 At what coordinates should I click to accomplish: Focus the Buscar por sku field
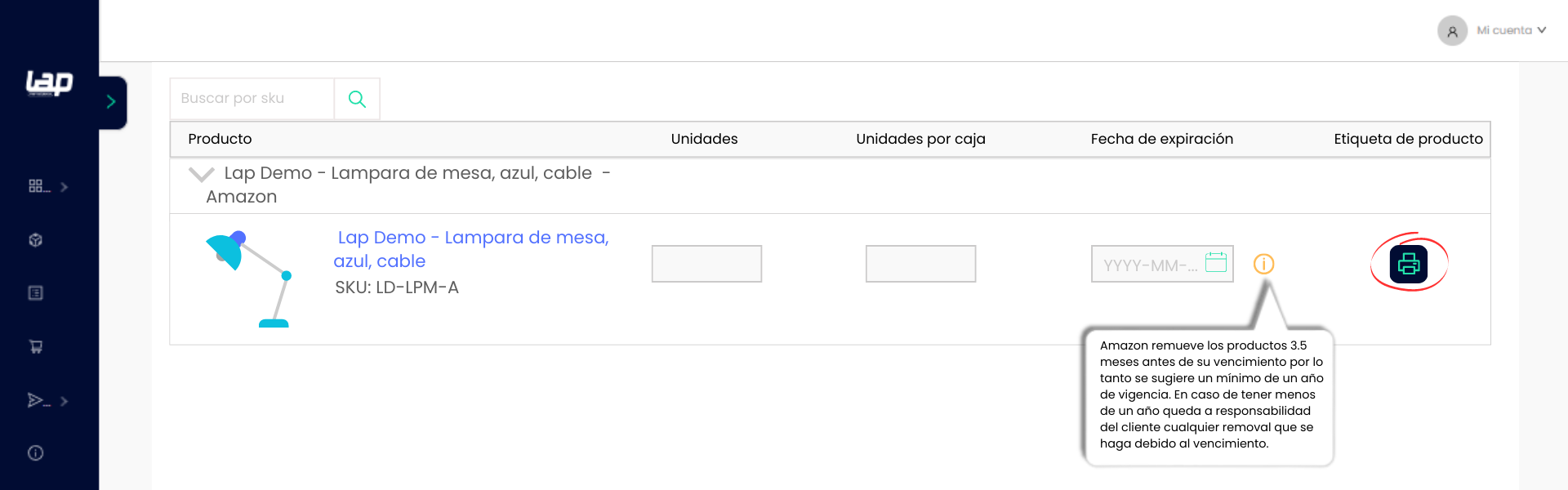(252, 99)
